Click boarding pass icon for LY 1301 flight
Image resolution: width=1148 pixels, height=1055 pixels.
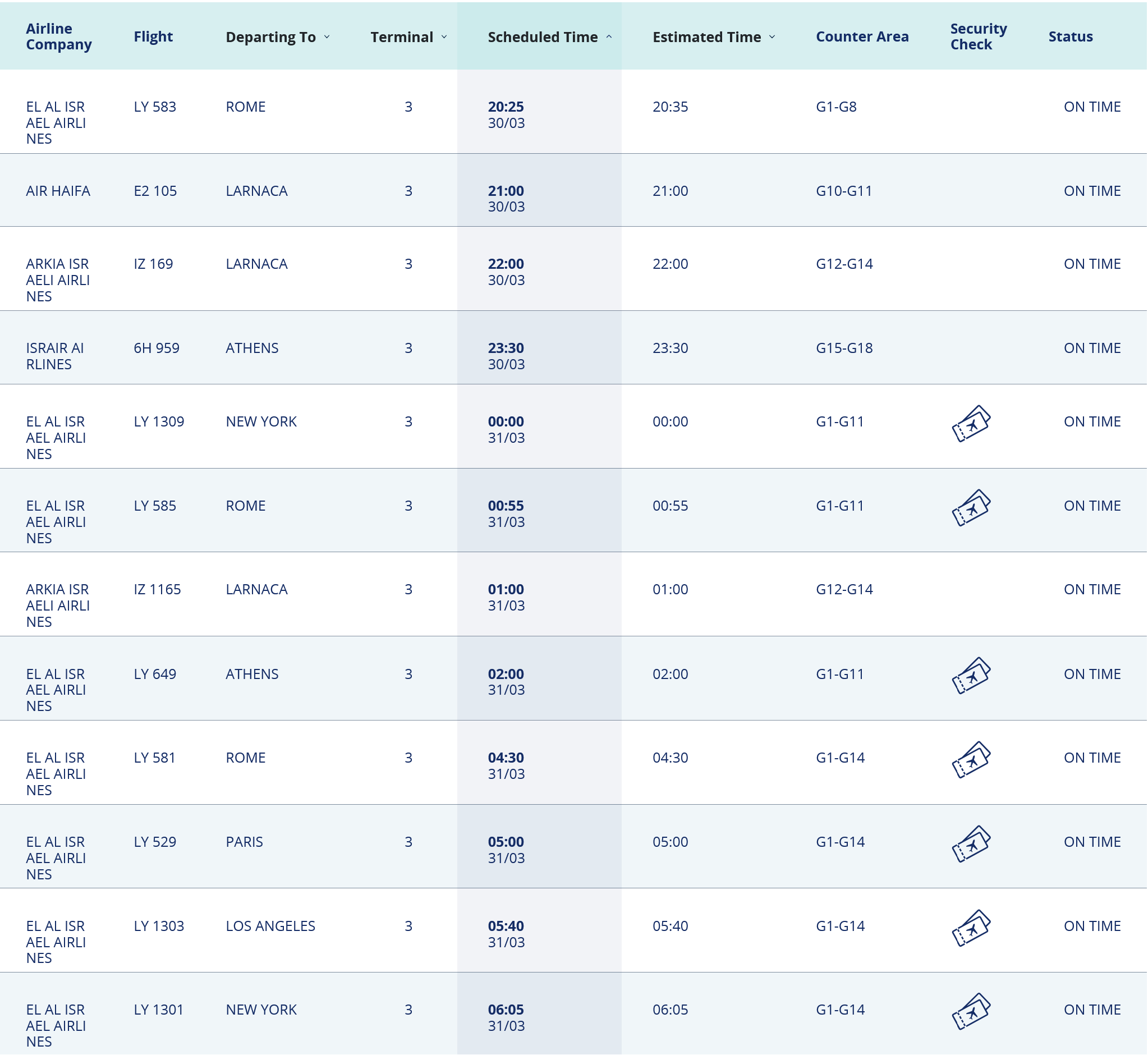pyautogui.click(x=971, y=1011)
